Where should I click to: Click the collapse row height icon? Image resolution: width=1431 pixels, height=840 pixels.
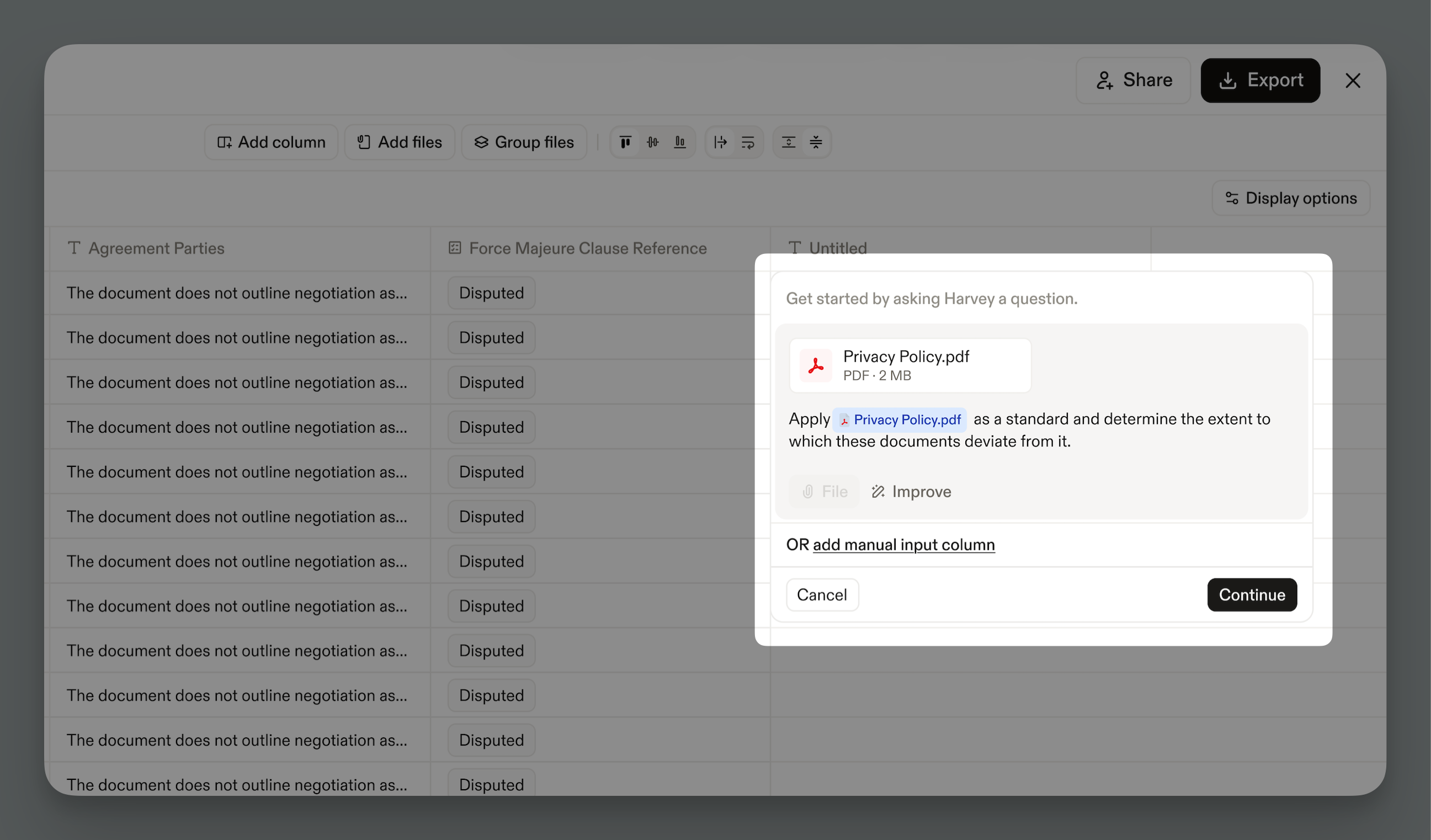point(816,142)
